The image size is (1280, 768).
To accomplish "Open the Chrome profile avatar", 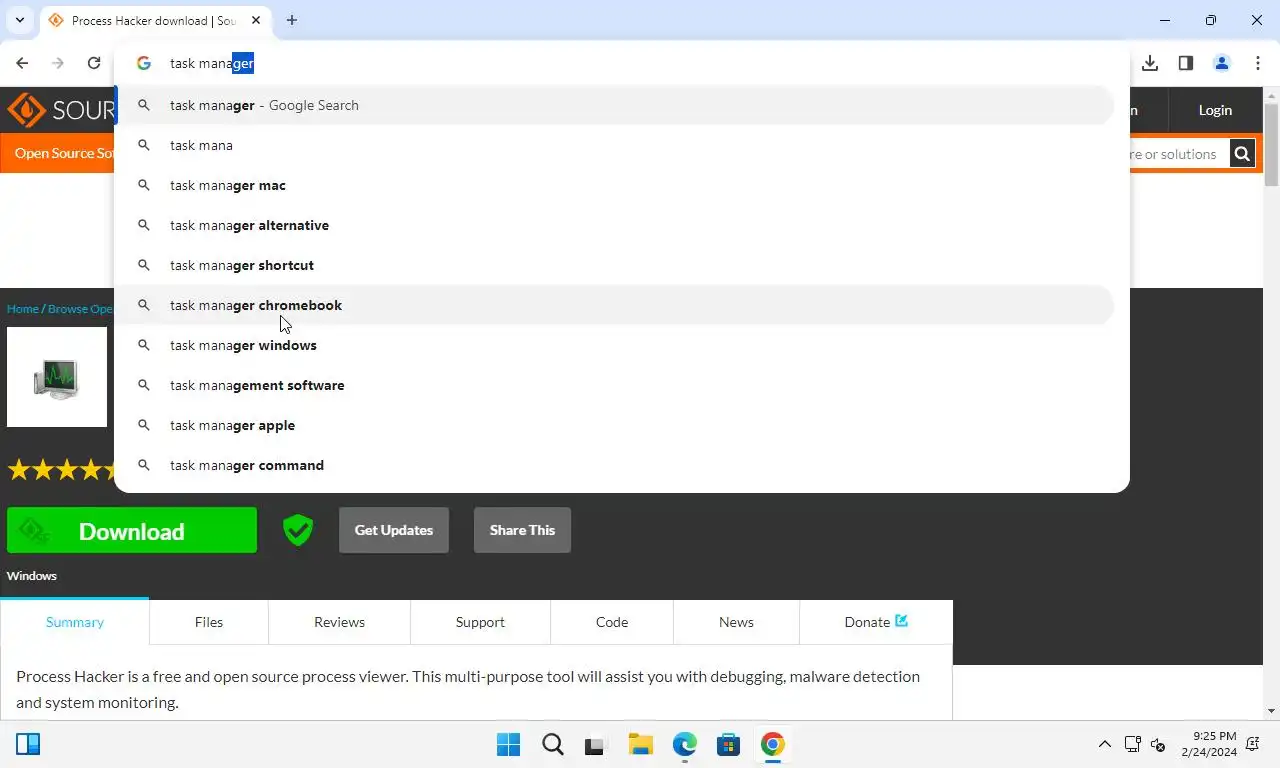I will point(1222,63).
